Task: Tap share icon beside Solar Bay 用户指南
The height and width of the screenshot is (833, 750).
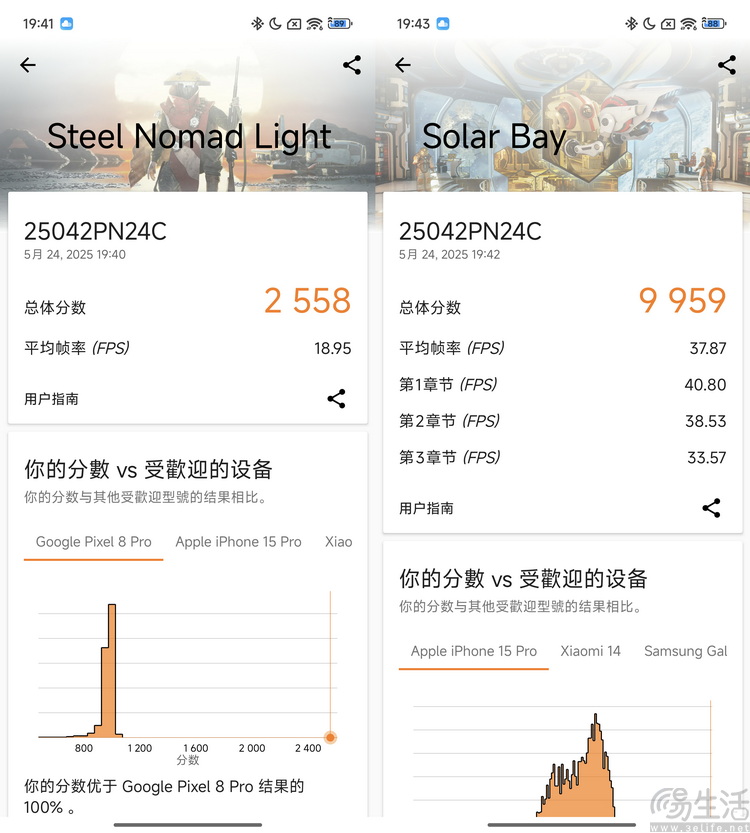Action: [x=711, y=508]
